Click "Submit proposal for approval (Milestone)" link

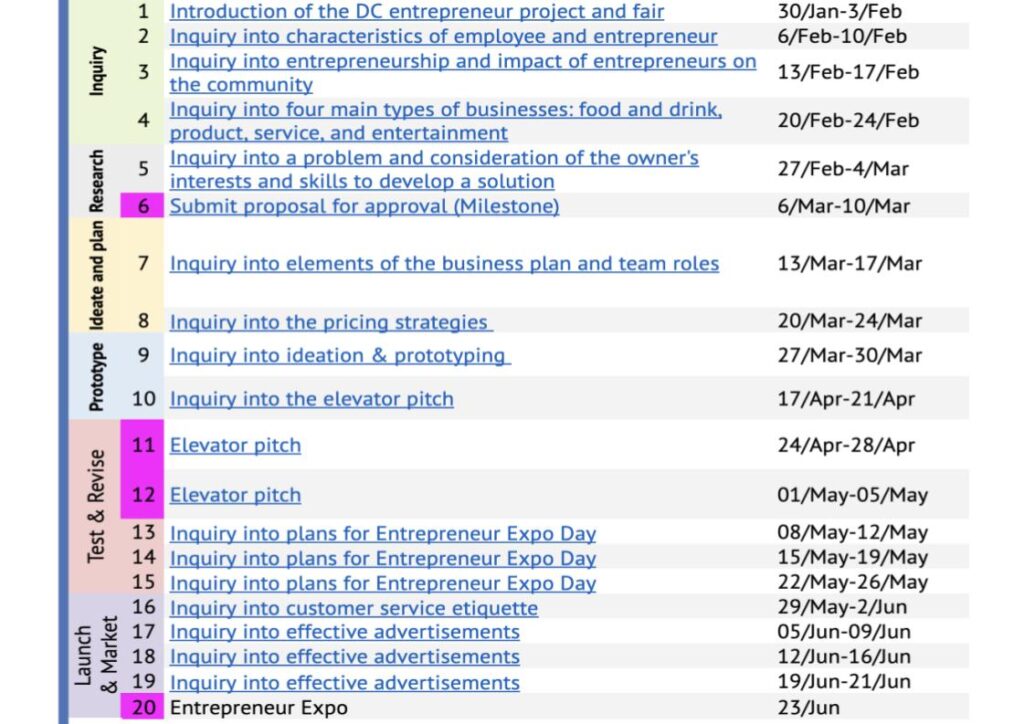pos(364,207)
